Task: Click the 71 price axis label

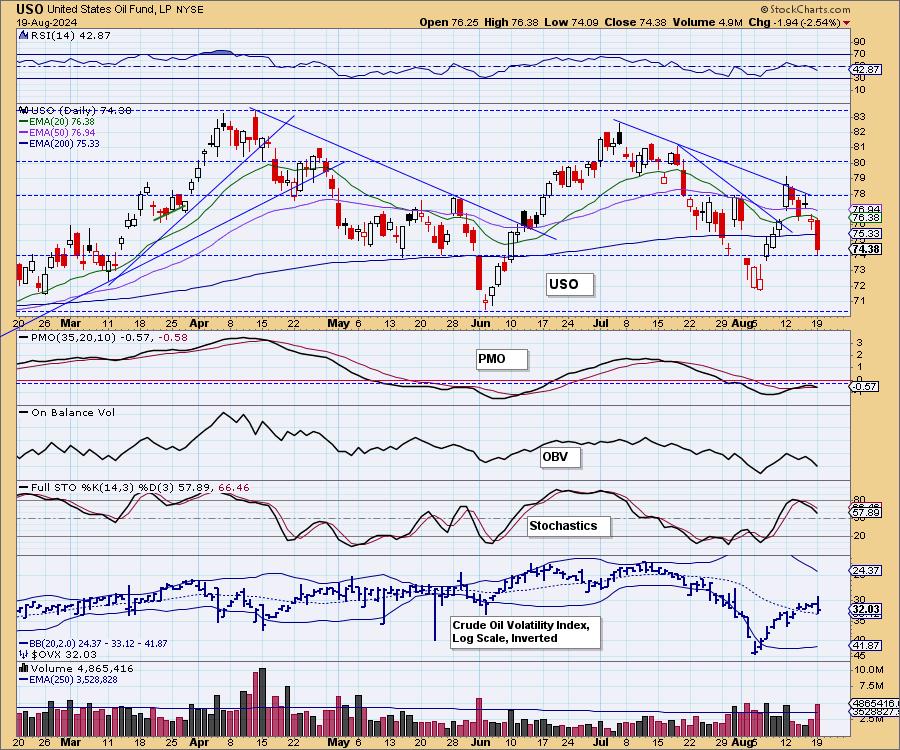Action: coord(859,301)
